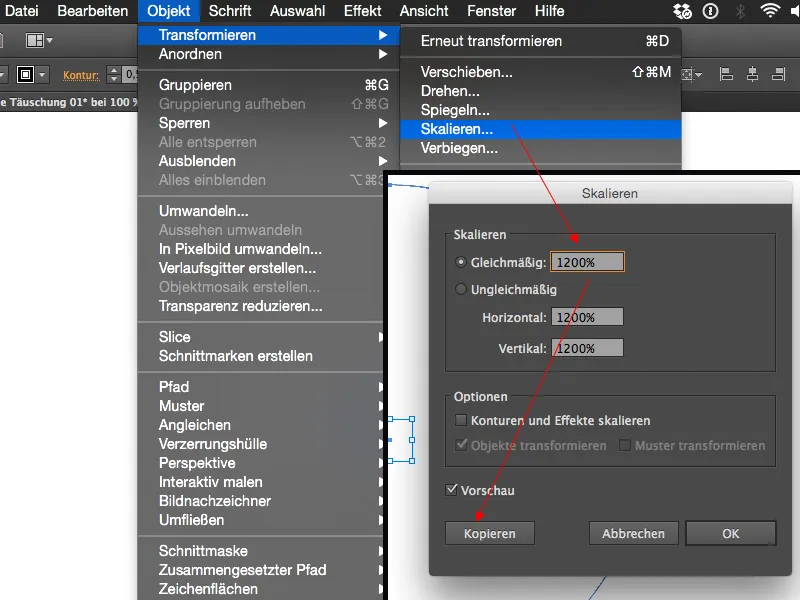This screenshot has height=600, width=800.
Task: Open the Bildnachzeichner submenu entry
Action: 261,501
